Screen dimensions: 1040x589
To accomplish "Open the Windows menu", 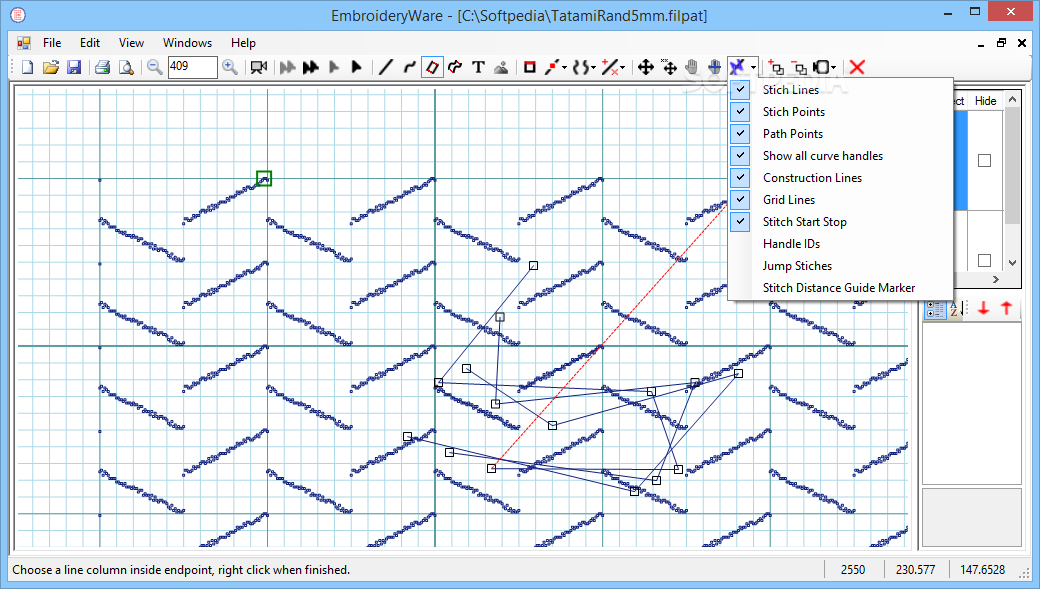I will 187,42.
